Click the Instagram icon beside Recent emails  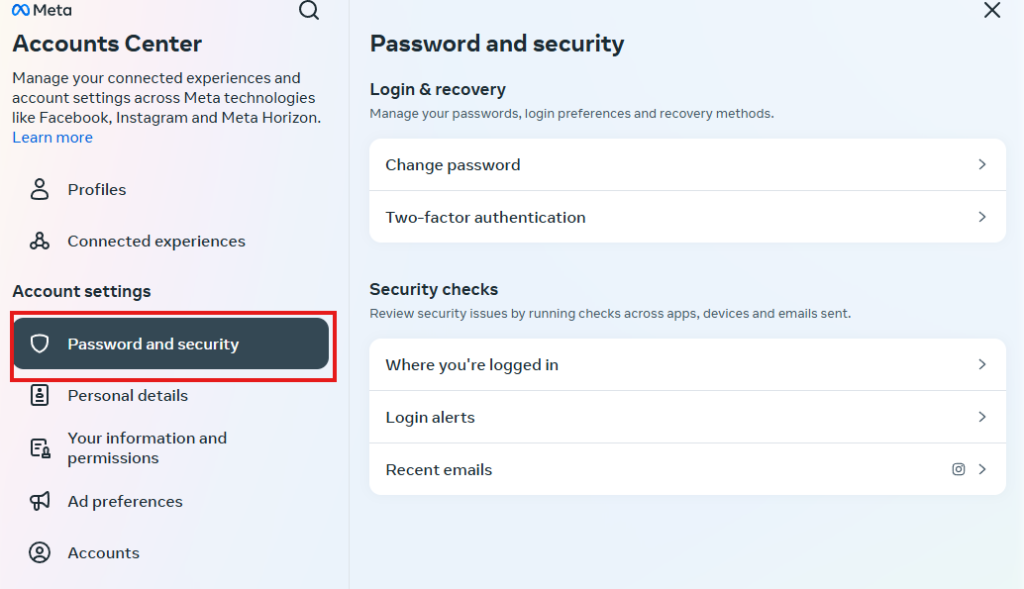pos(958,469)
